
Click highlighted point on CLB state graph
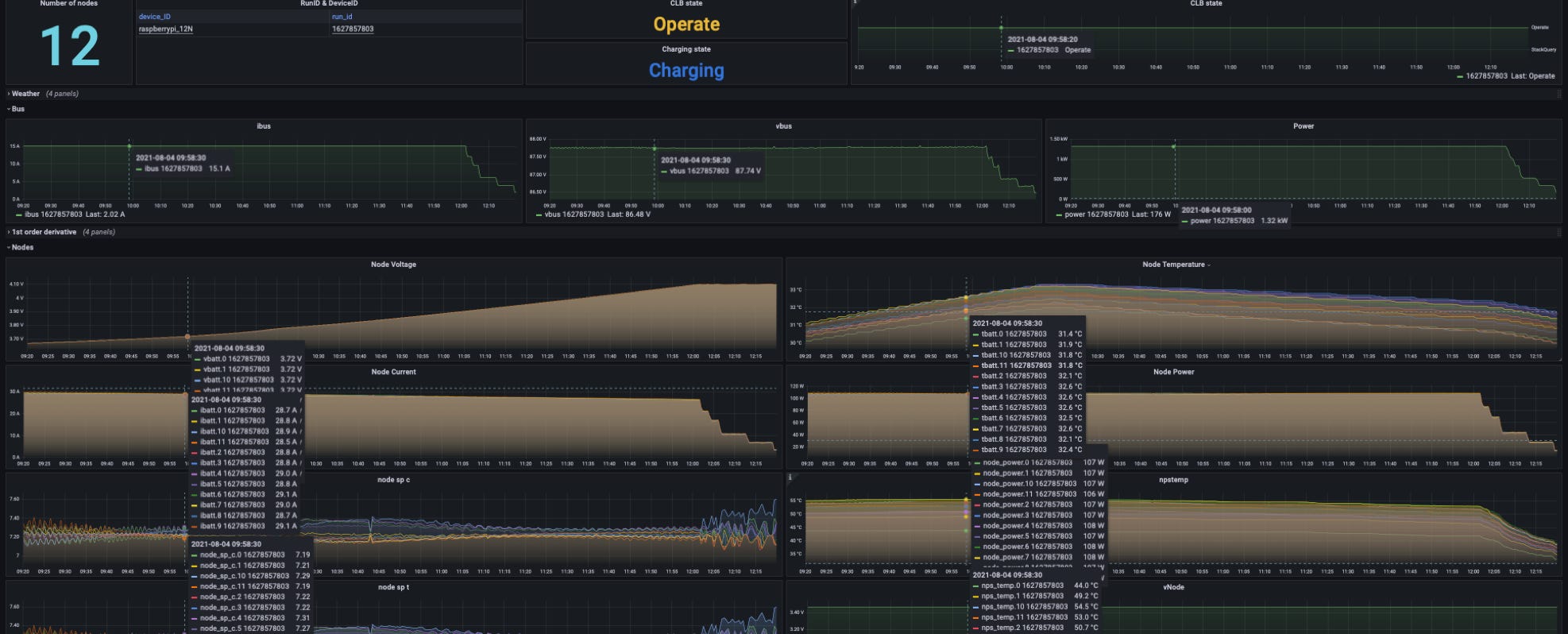coord(1001,28)
